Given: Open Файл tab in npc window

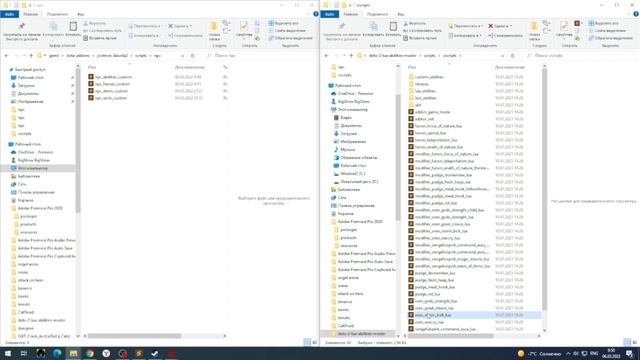Looking at the screenshot, I should tap(9, 14).
